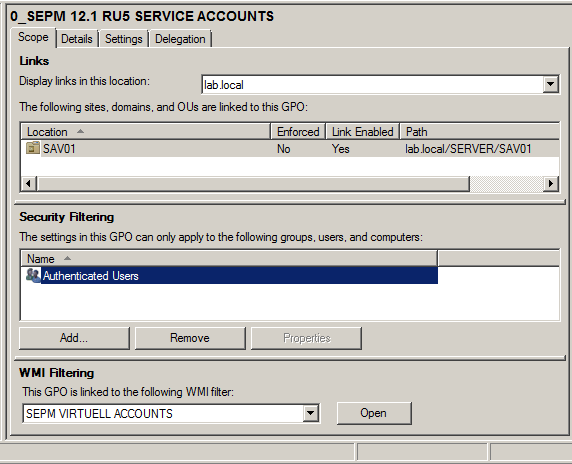Click the Link Enabled column header
The height and width of the screenshot is (464, 572).
[x=363, y=132]
